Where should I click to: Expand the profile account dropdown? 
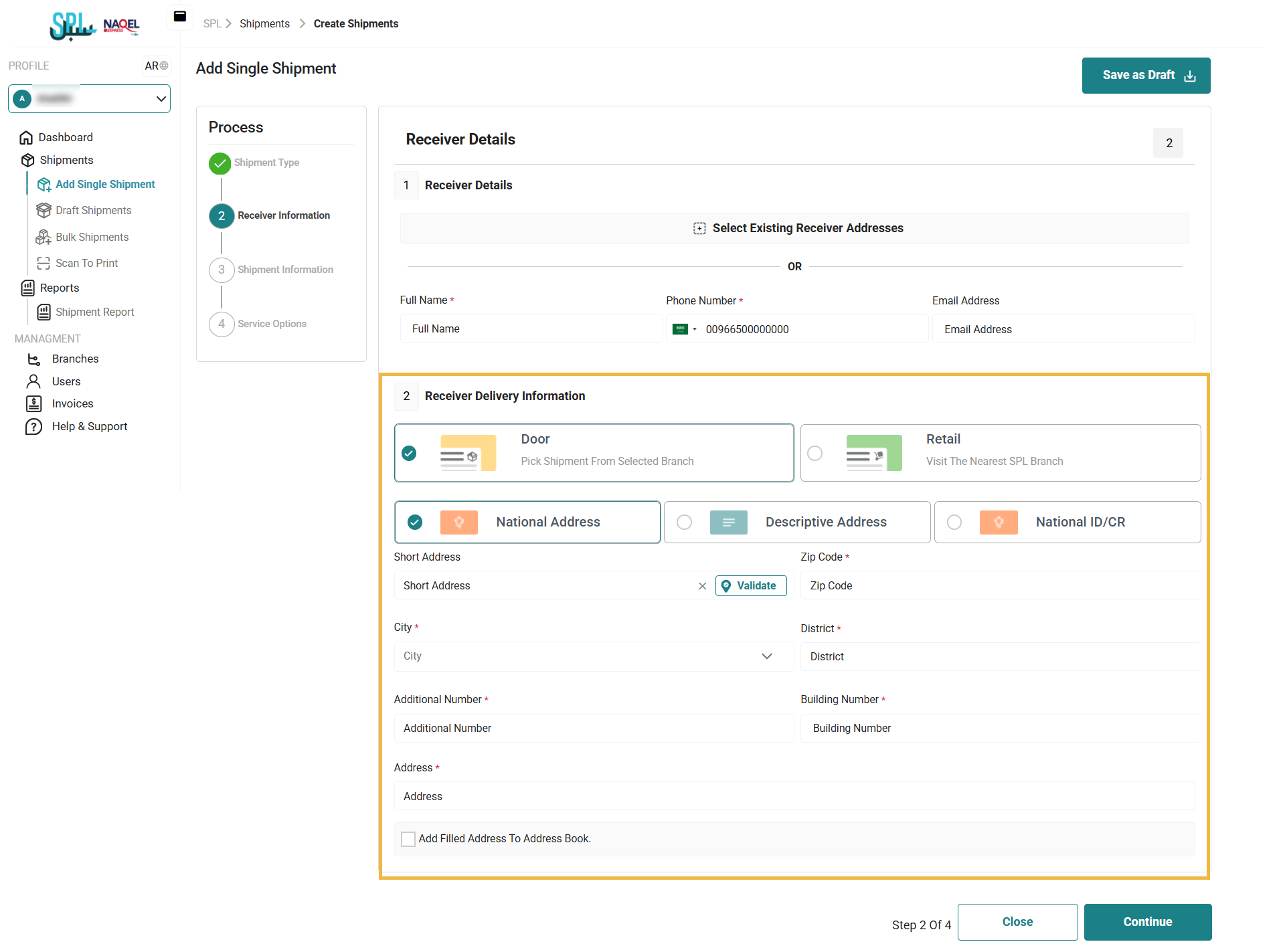161,98
